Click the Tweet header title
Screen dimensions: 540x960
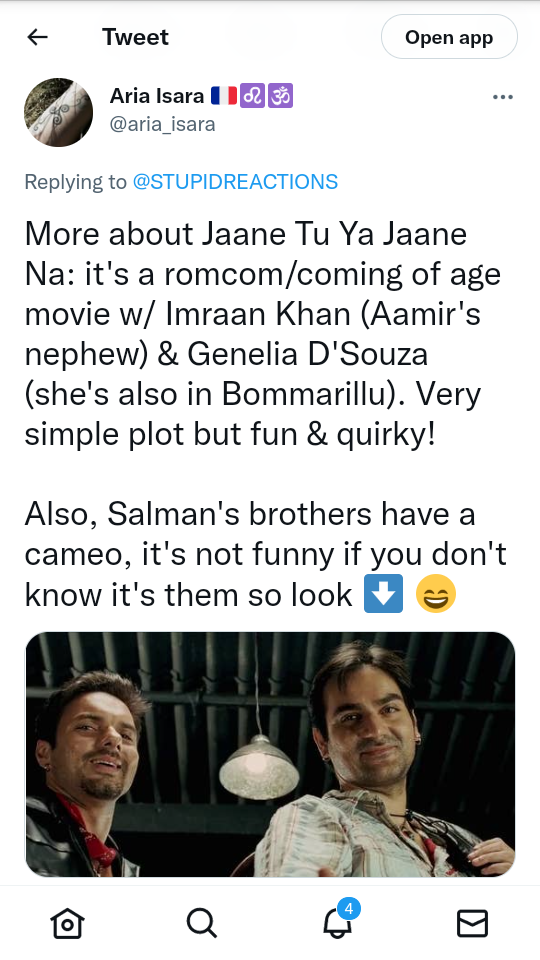click(135, 37)
